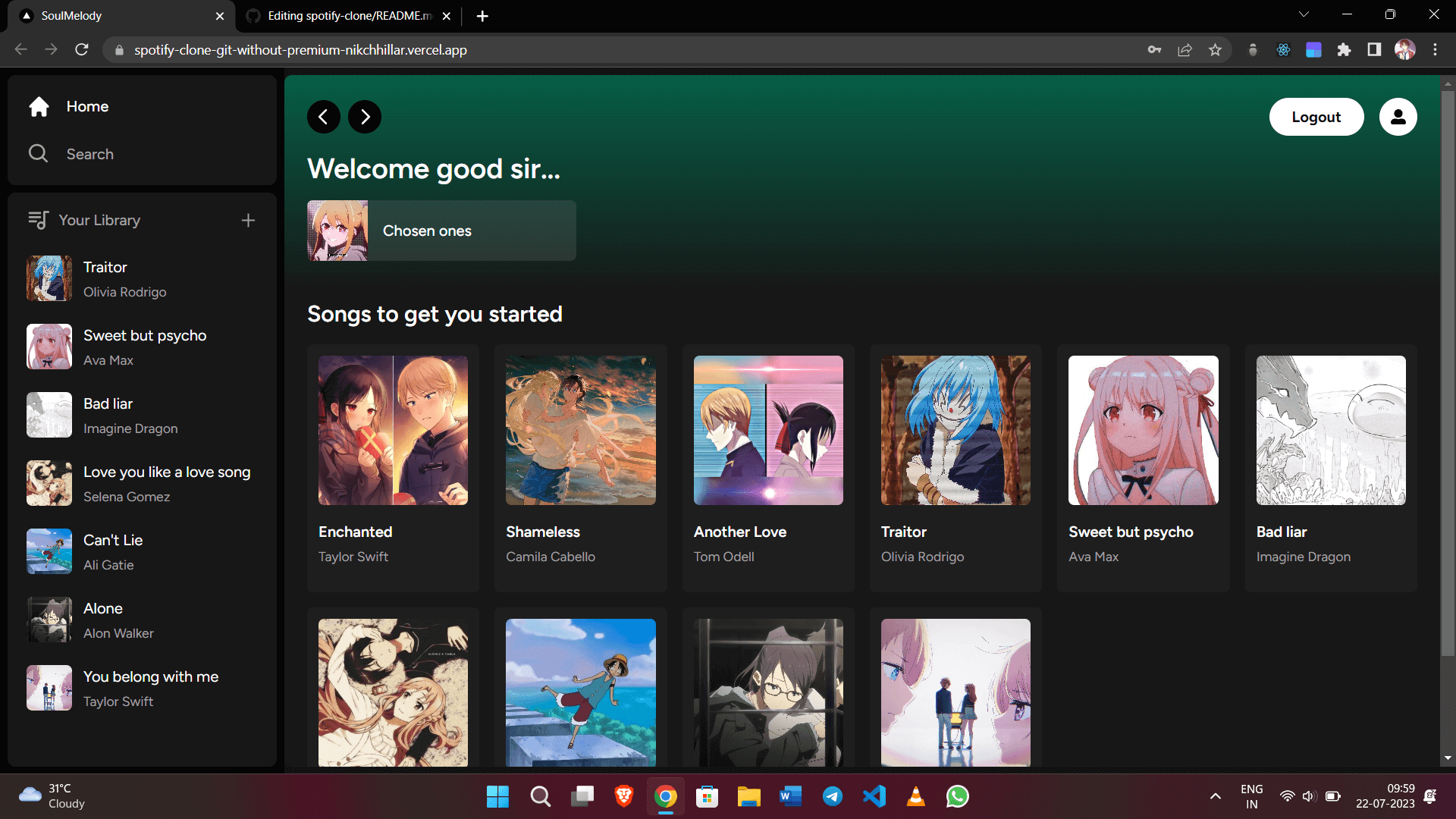This screenshot has width=1456, height=819.
Task: Launch VLC from the taskbar
Action: coord(915,796)
